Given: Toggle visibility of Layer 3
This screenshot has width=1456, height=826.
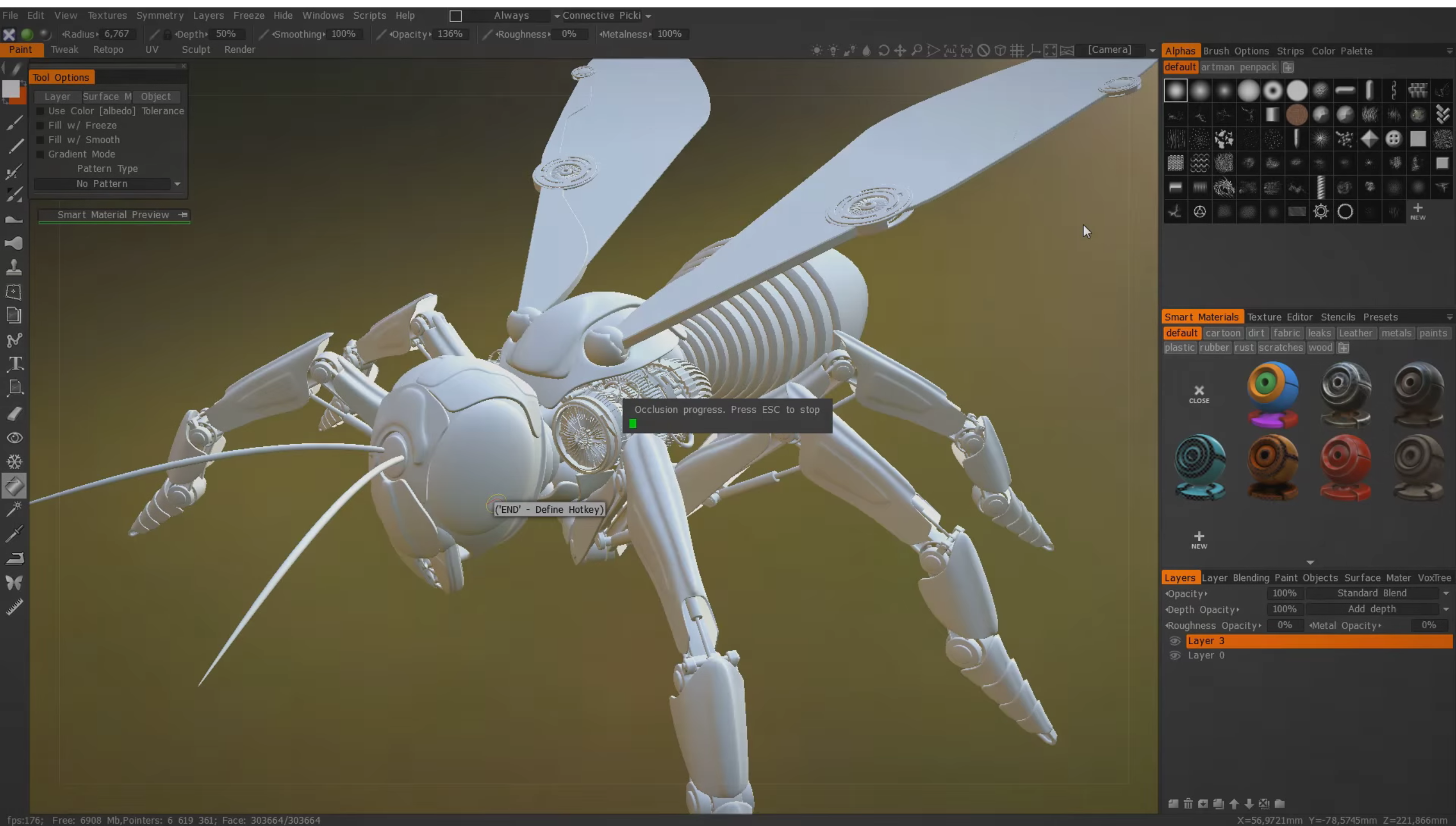Looking at the screenshot, I should click(x=1175, y=640).
